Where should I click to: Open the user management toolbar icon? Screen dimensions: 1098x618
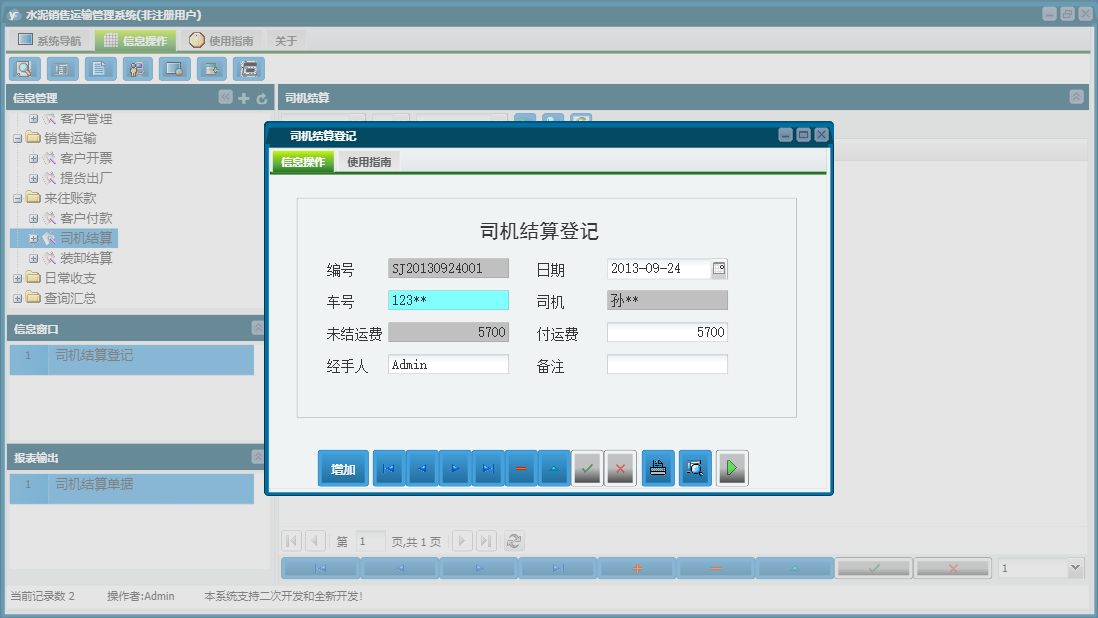137,68
